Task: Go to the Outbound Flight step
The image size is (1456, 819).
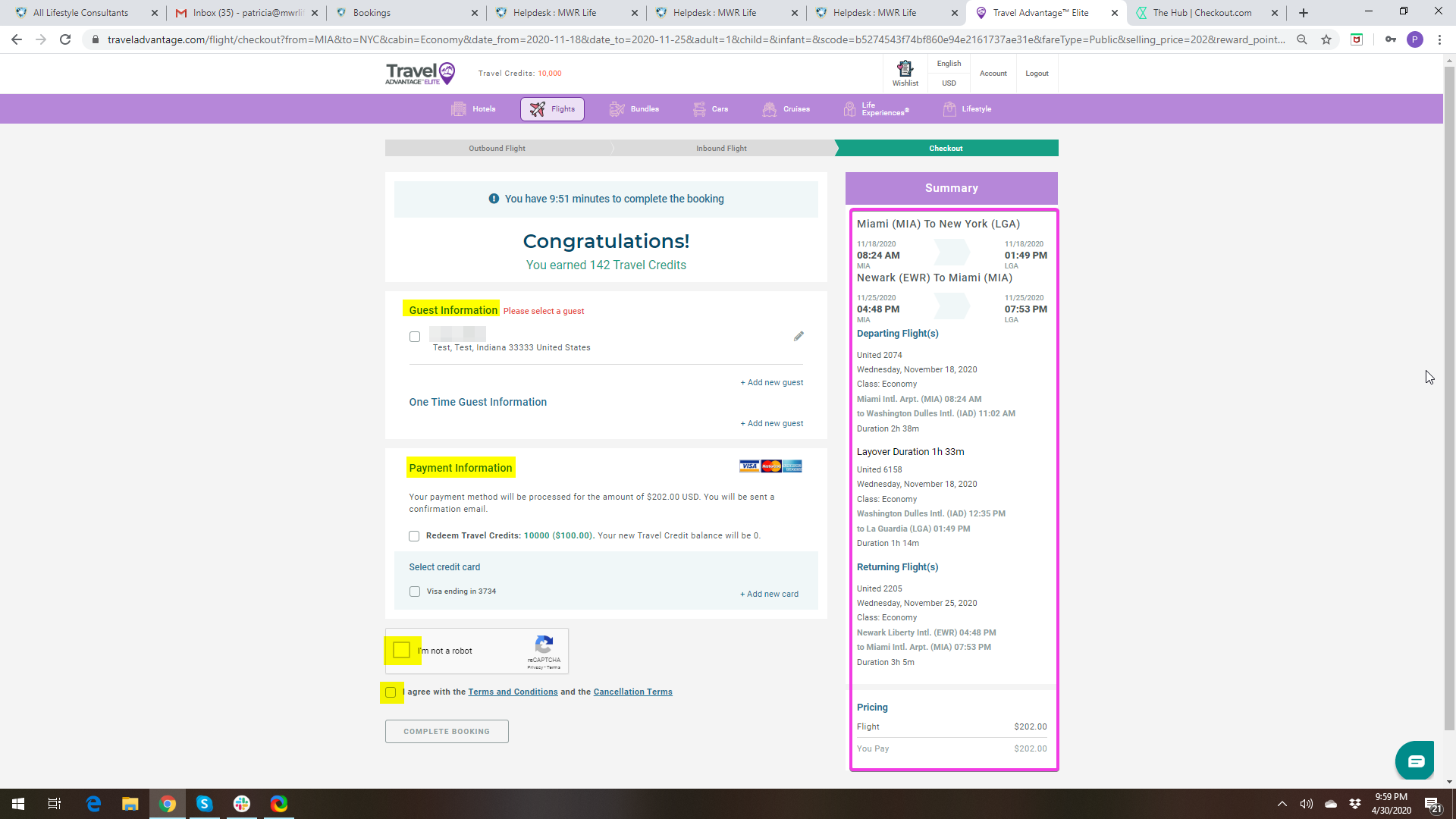Action: (x=497, y=149)
